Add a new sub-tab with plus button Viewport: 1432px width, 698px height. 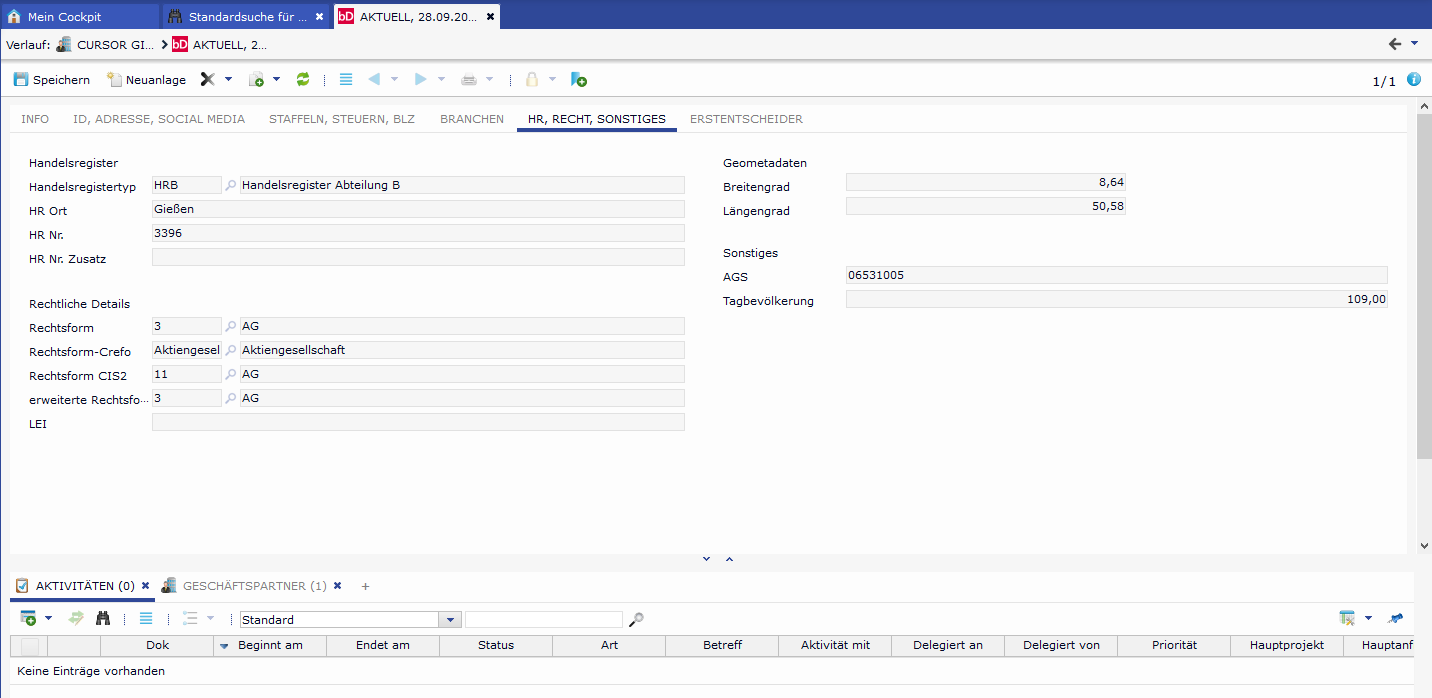(x=365, y=586)
